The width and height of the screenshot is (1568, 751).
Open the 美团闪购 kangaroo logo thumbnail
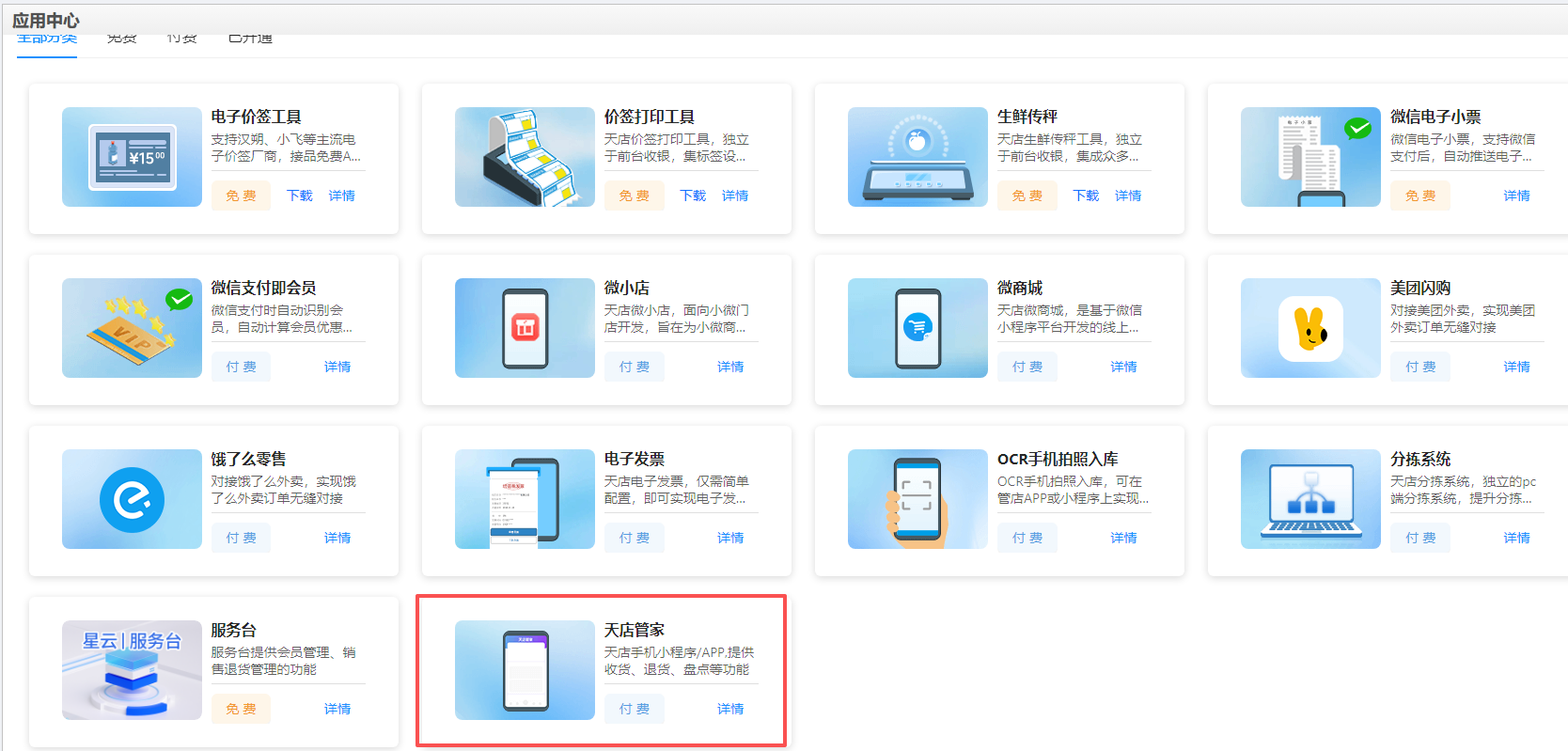tap(1310, 328)
